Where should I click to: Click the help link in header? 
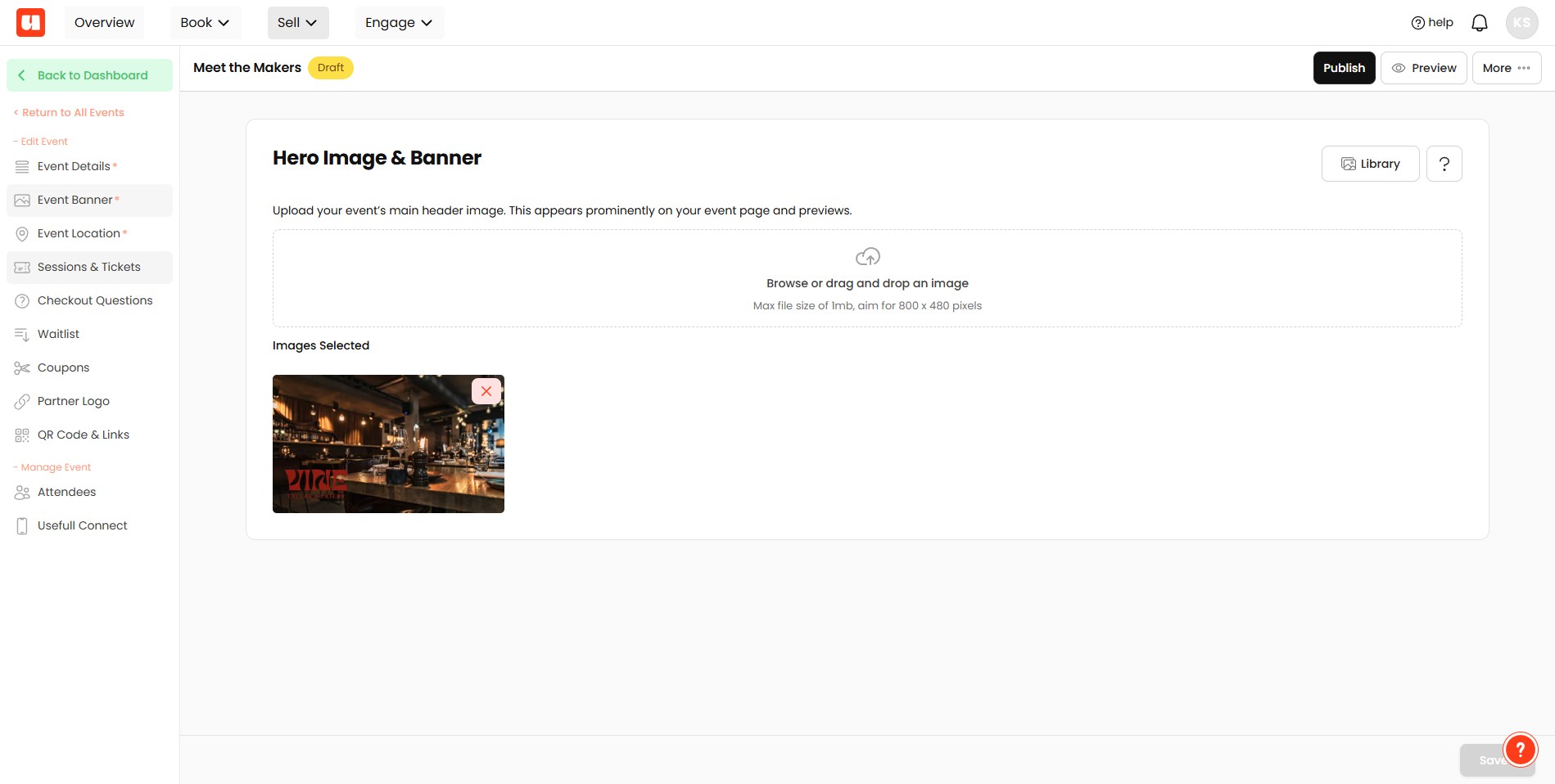pyautogui.click(x=1431, y=23)
